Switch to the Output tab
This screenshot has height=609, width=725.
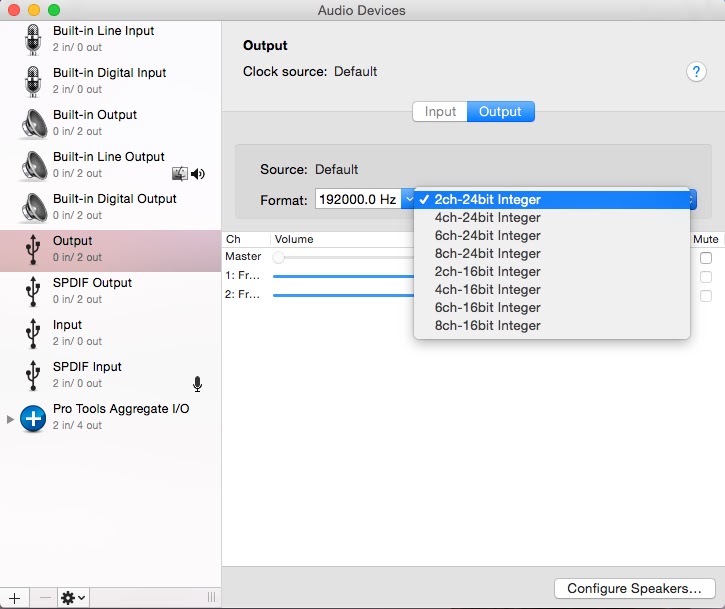501,112
